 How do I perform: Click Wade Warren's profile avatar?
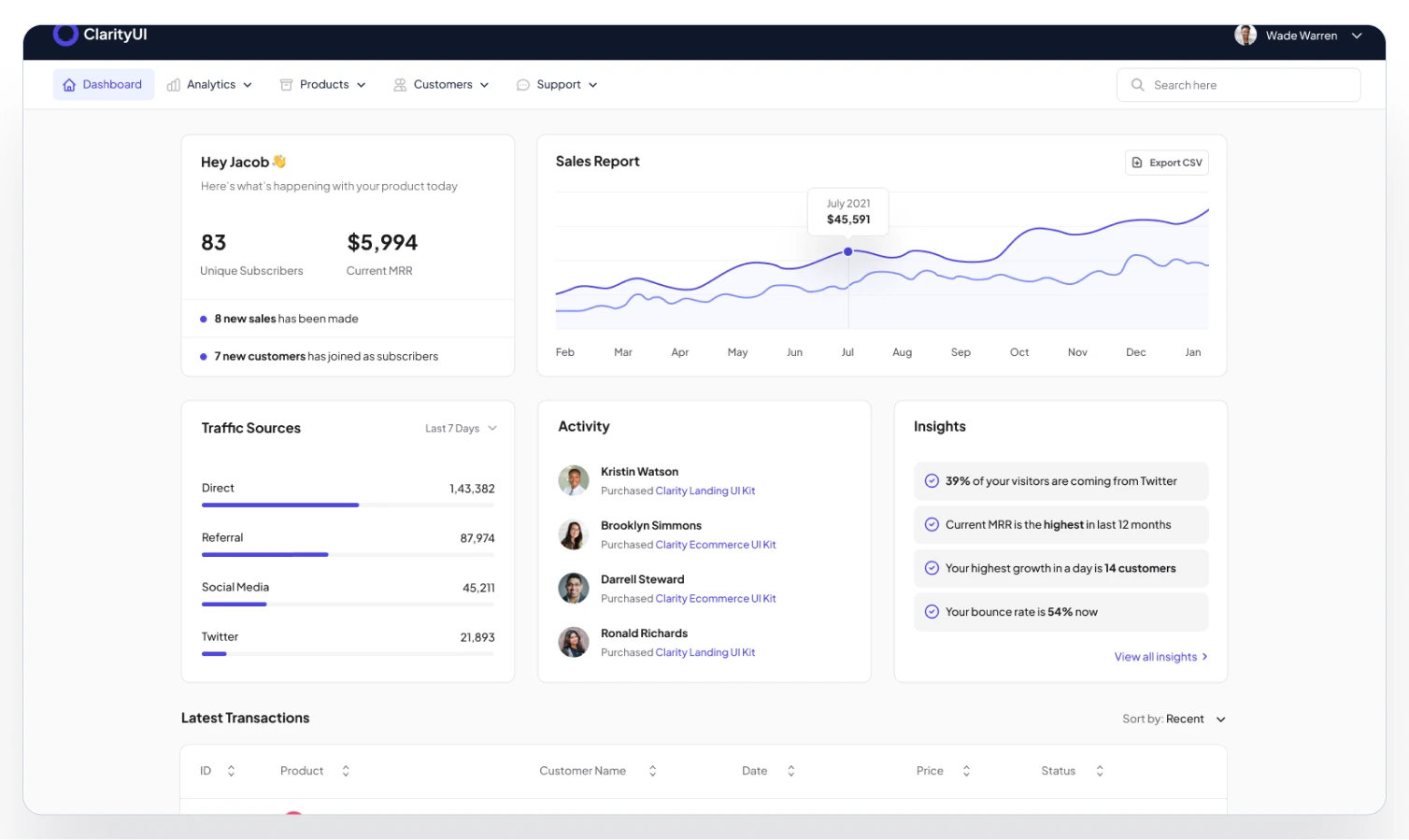[x=1245, y=36]
